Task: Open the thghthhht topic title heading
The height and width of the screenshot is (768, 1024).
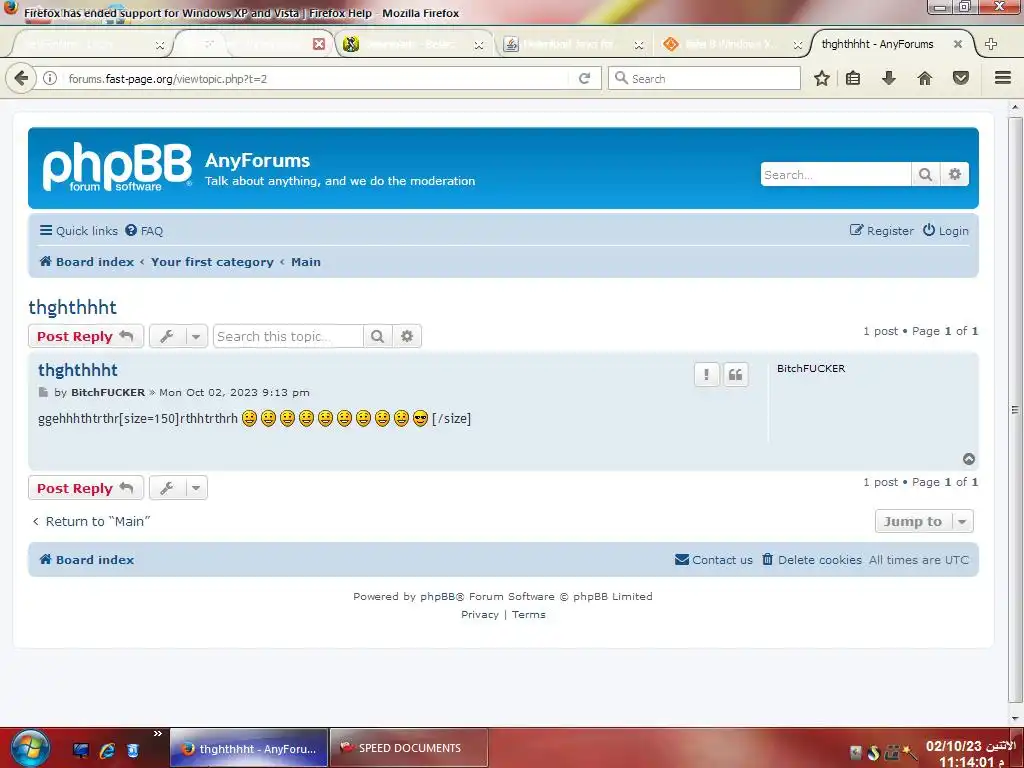Action: coord(72,307)
